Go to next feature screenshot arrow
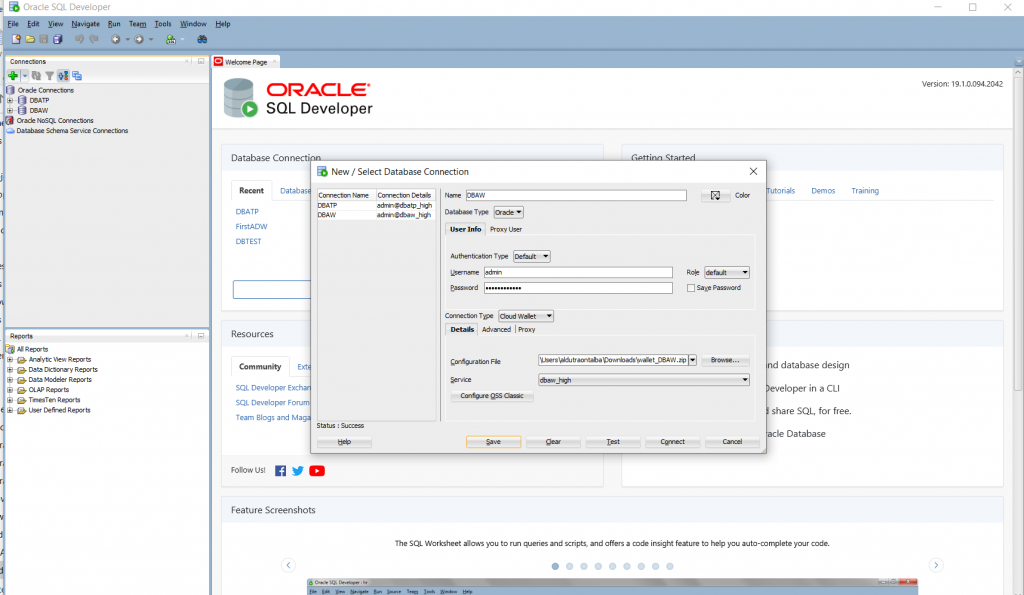 click(x=936, y=565)
